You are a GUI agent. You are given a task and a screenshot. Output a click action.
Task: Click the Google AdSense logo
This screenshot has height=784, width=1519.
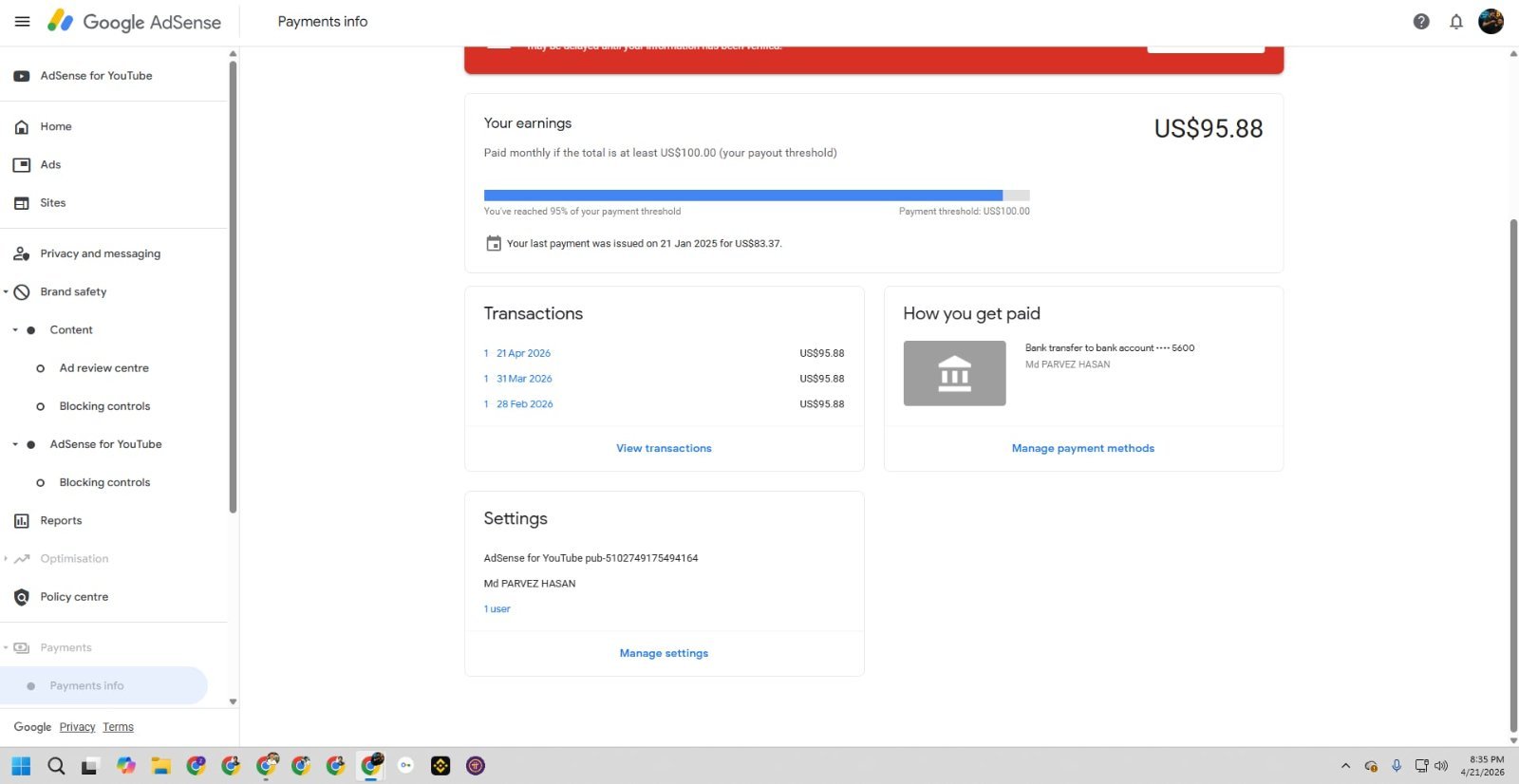pos(134,22)
